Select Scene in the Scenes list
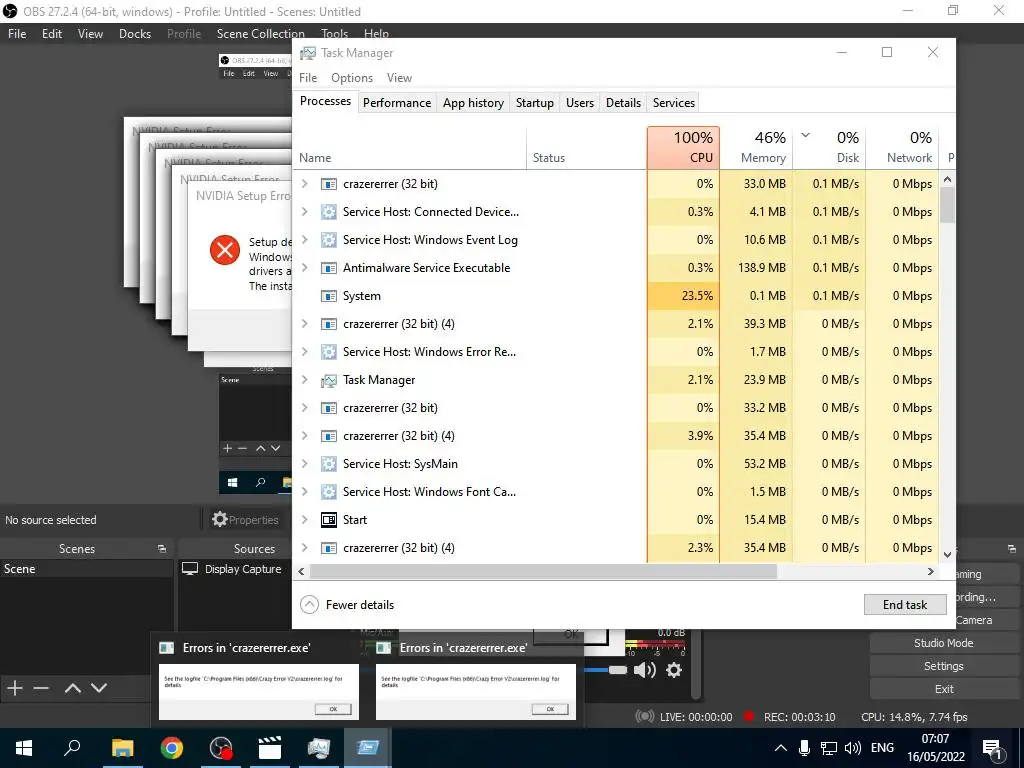Screen dimensions: 1024x768 point(87,569)
